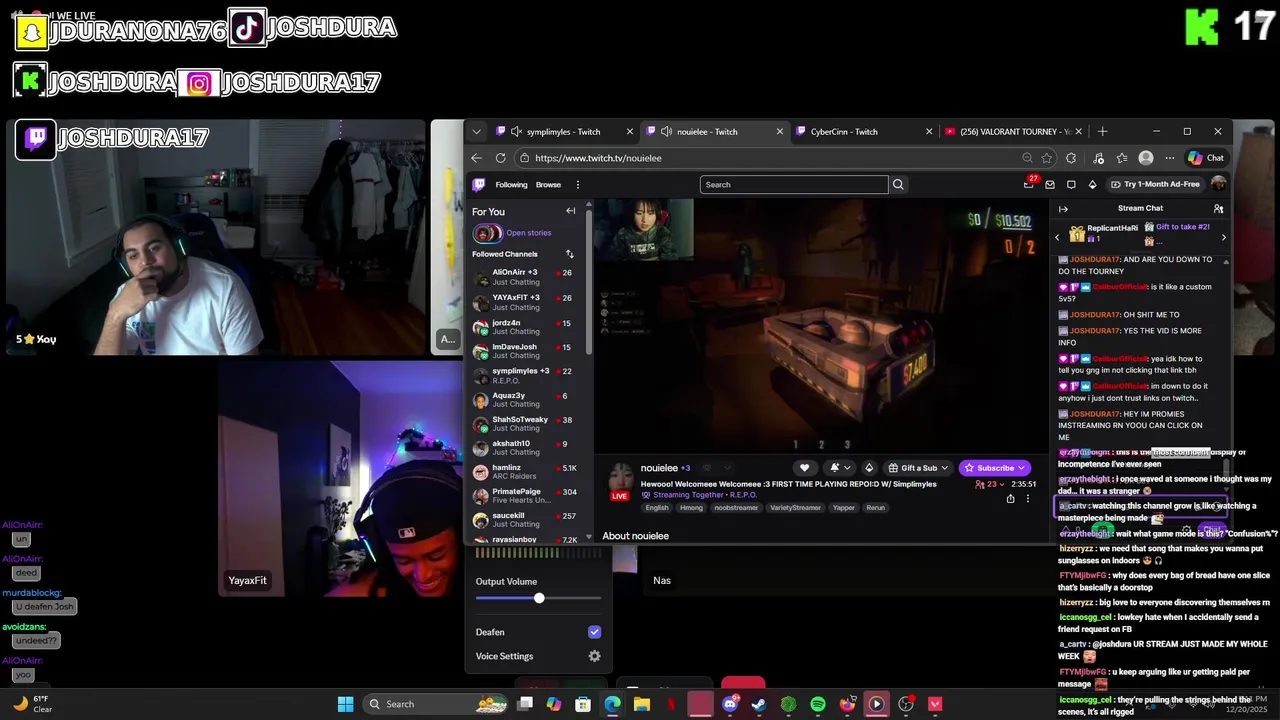Adjust the Output Volume slider

tap(538, 598)
